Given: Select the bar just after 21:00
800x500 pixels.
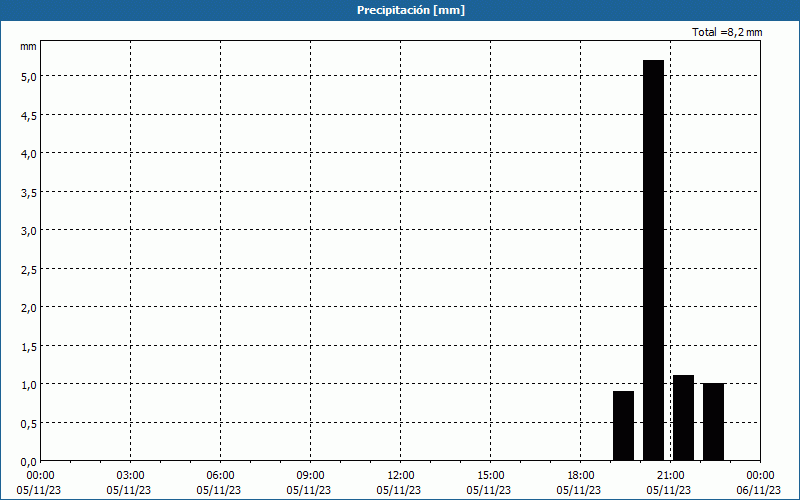Looking at the screenshot, I should [x=683, y=418].
